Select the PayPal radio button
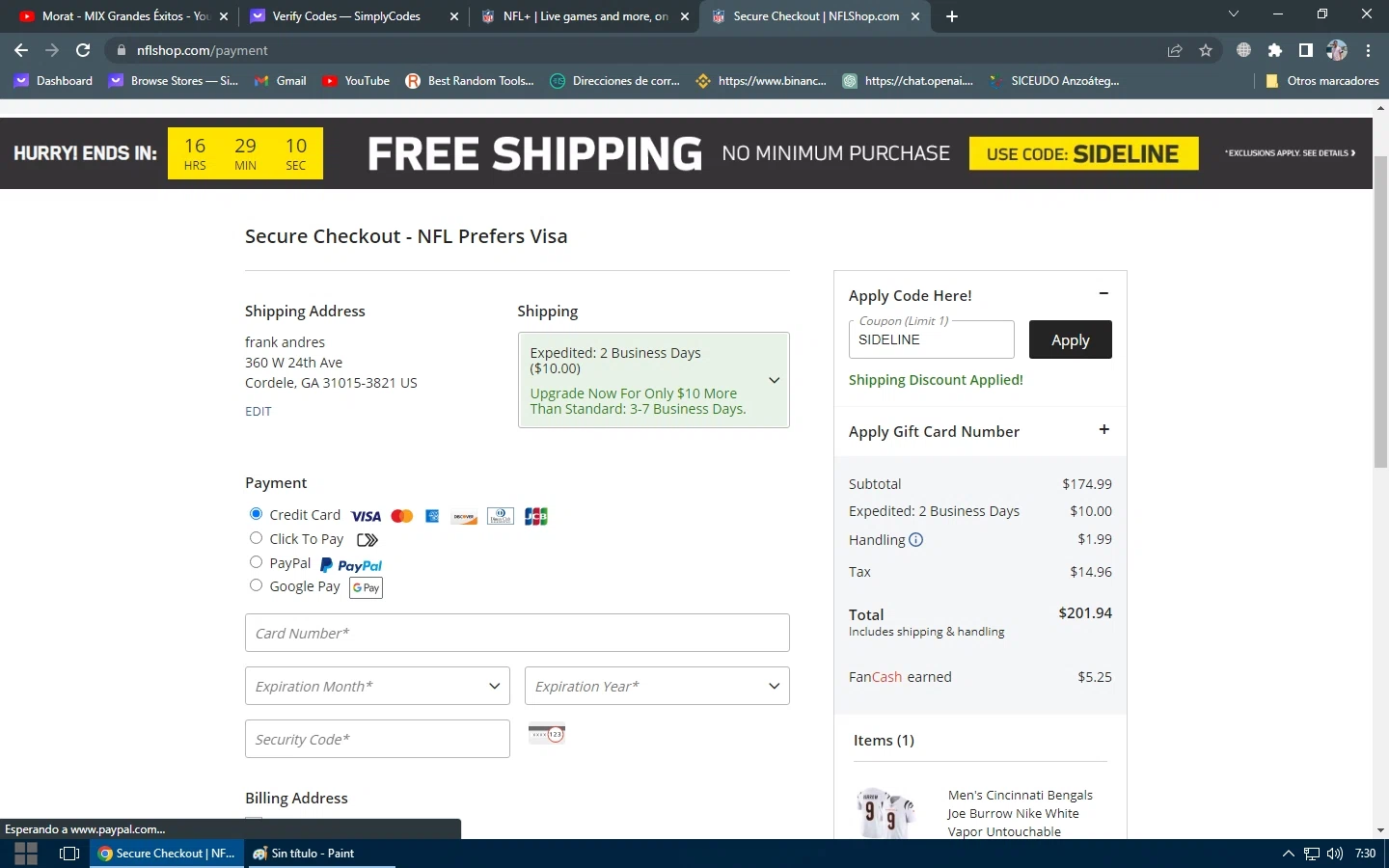The width and height of the screenshot is (1389, 868). point(256,562)
